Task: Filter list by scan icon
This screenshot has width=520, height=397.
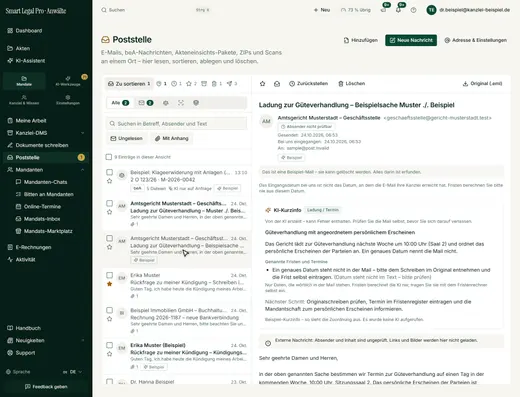Action: tap(181, 103)
